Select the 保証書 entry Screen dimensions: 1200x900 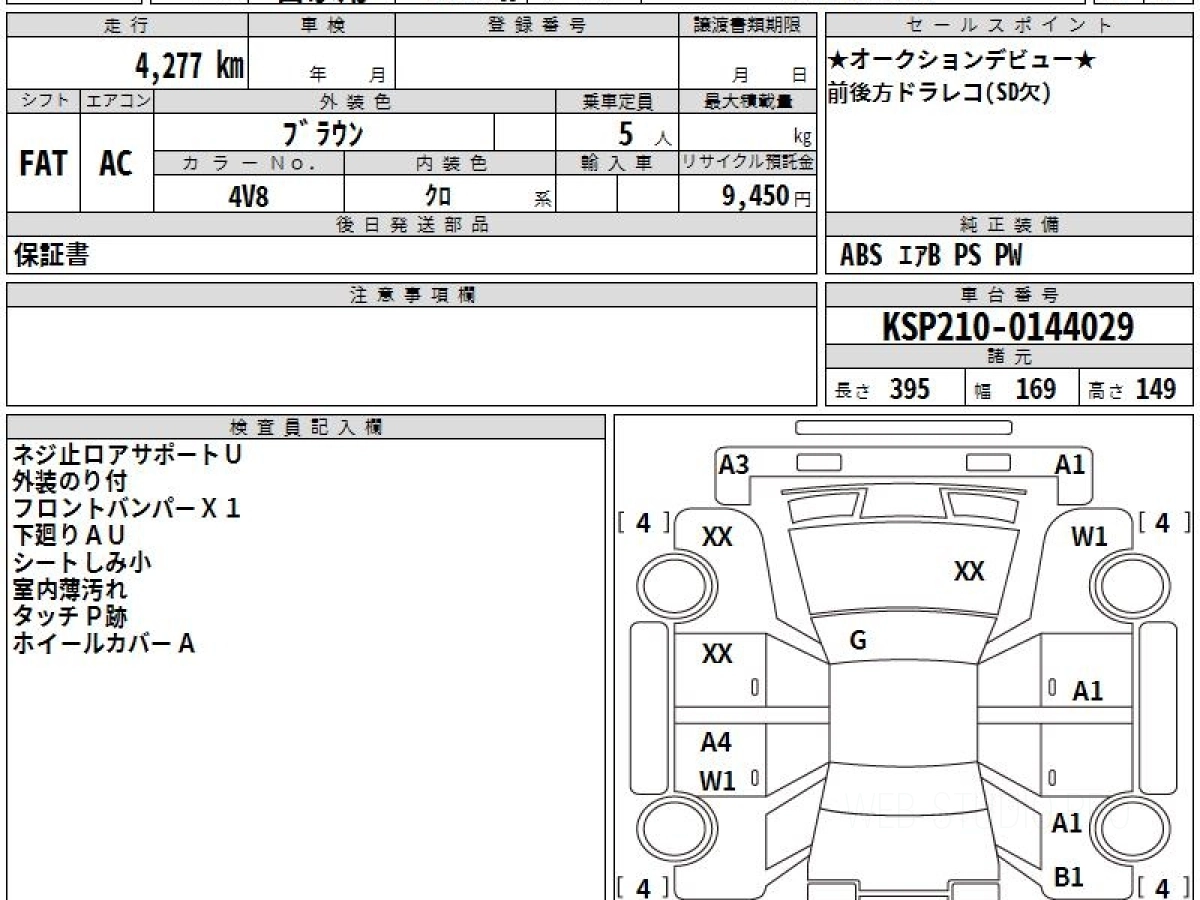point(51,255)
